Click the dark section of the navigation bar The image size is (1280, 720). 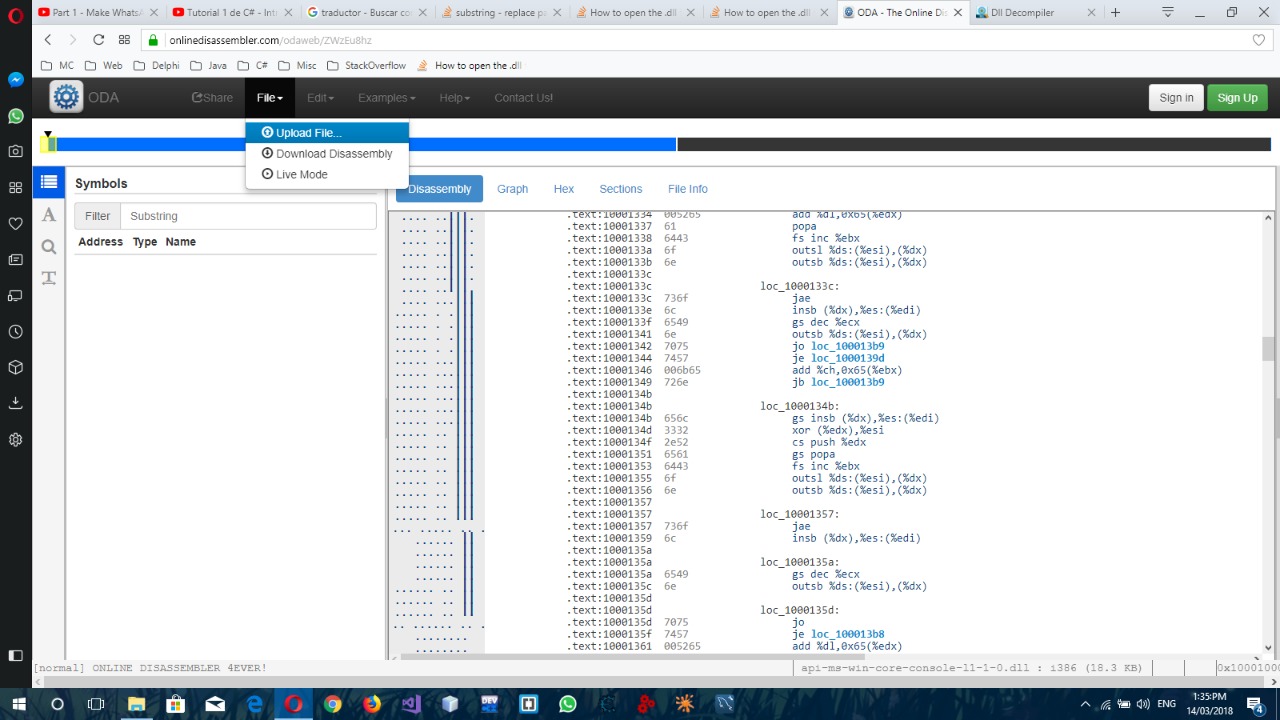974,145
